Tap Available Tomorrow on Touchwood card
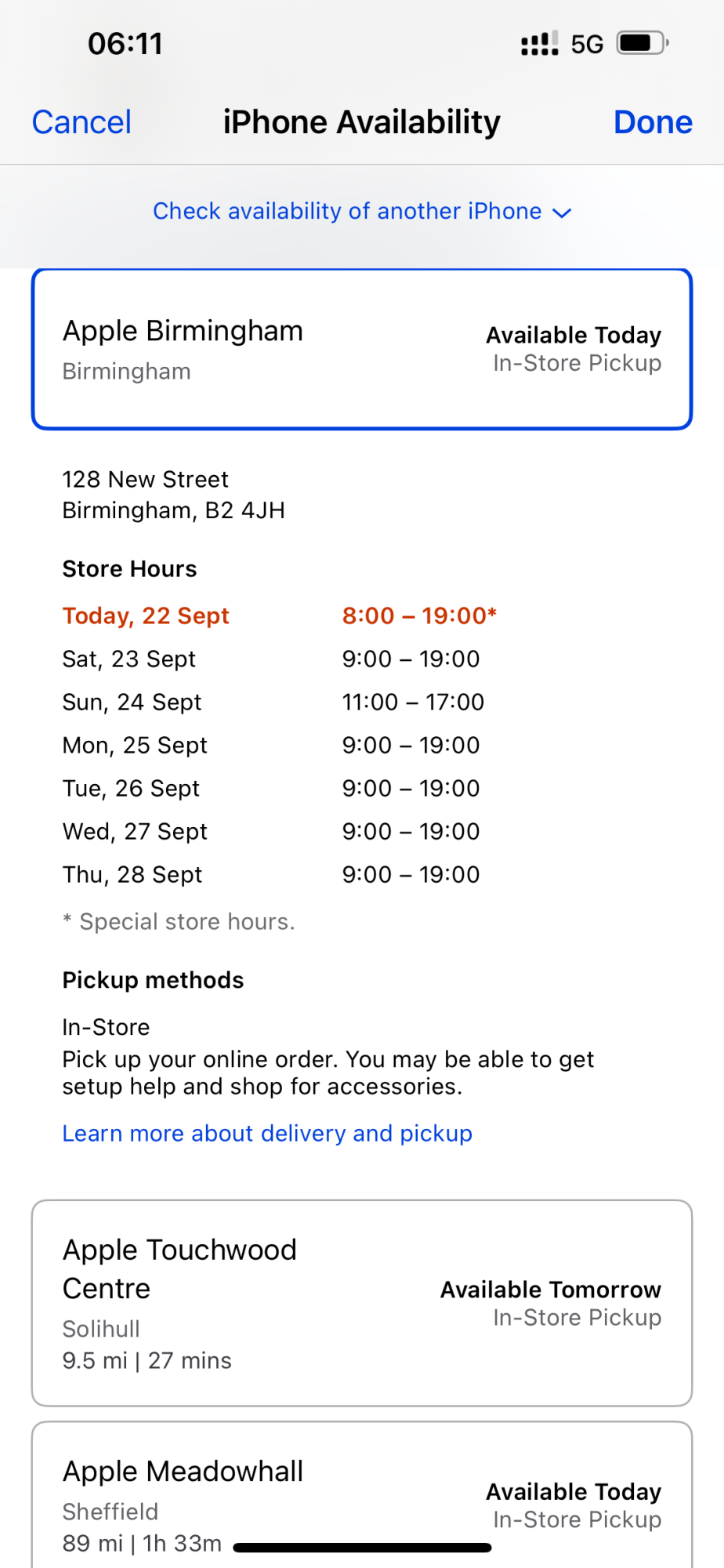 [x=550, y=1290]
